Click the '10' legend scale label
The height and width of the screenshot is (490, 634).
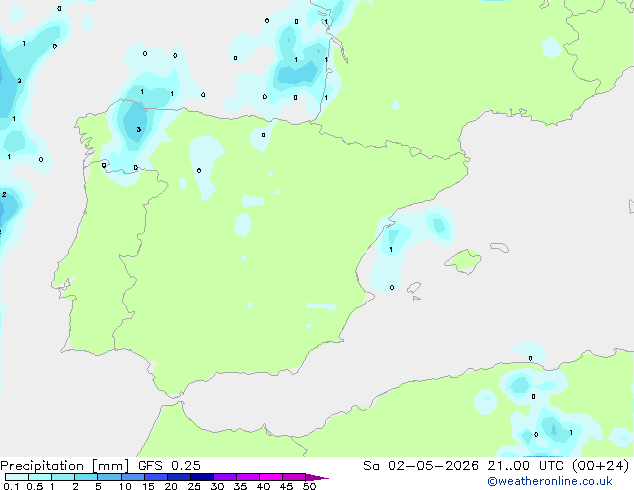(125, 486)
